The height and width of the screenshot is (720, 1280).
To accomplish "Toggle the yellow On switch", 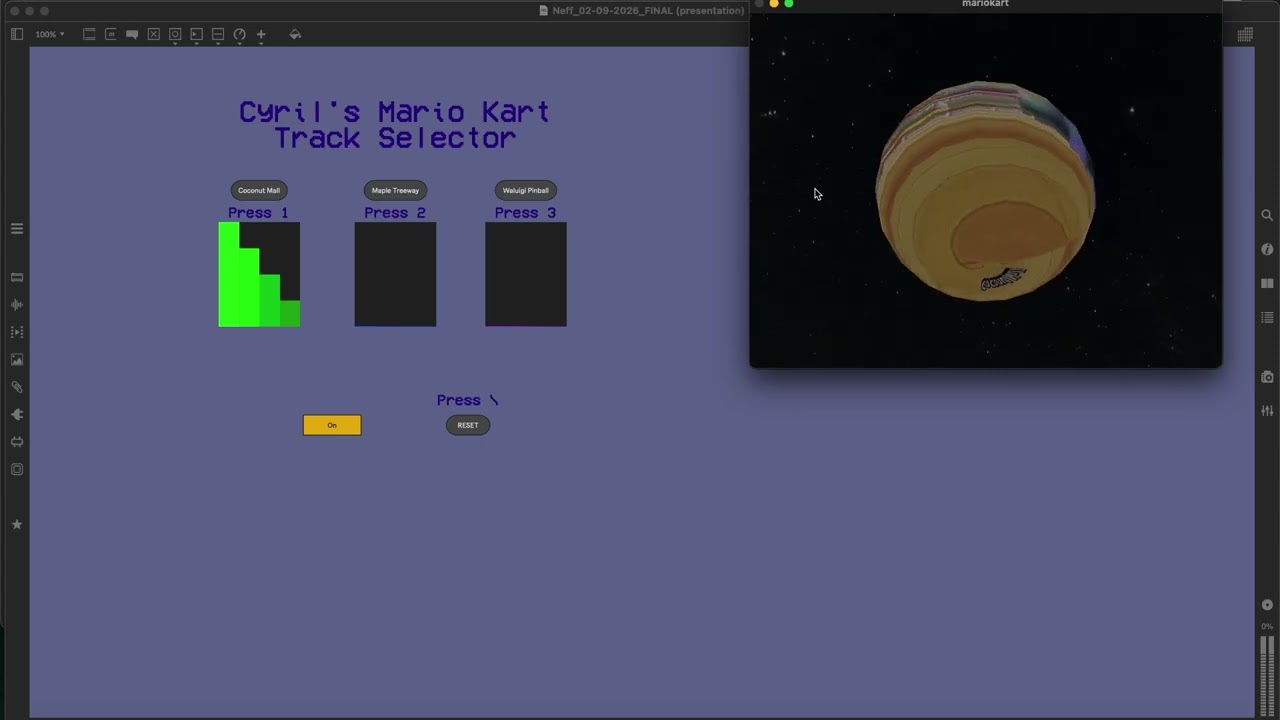I will tap(332, 425).
